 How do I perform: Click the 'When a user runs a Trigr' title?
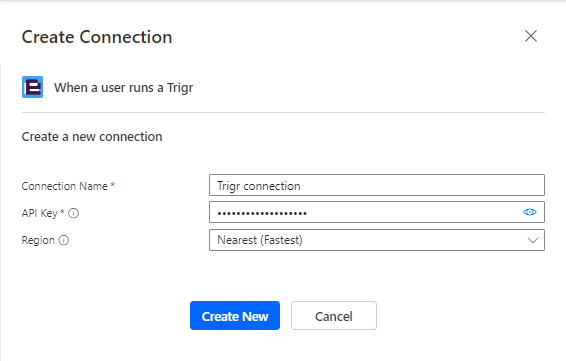pos(123,88)
